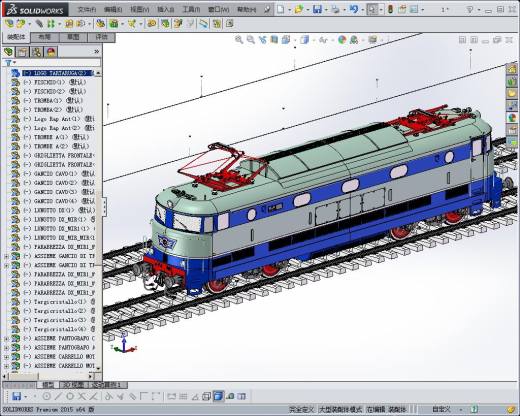Toggle the select cursor tool button
520x416 pixels.
(x=372, y=10)
